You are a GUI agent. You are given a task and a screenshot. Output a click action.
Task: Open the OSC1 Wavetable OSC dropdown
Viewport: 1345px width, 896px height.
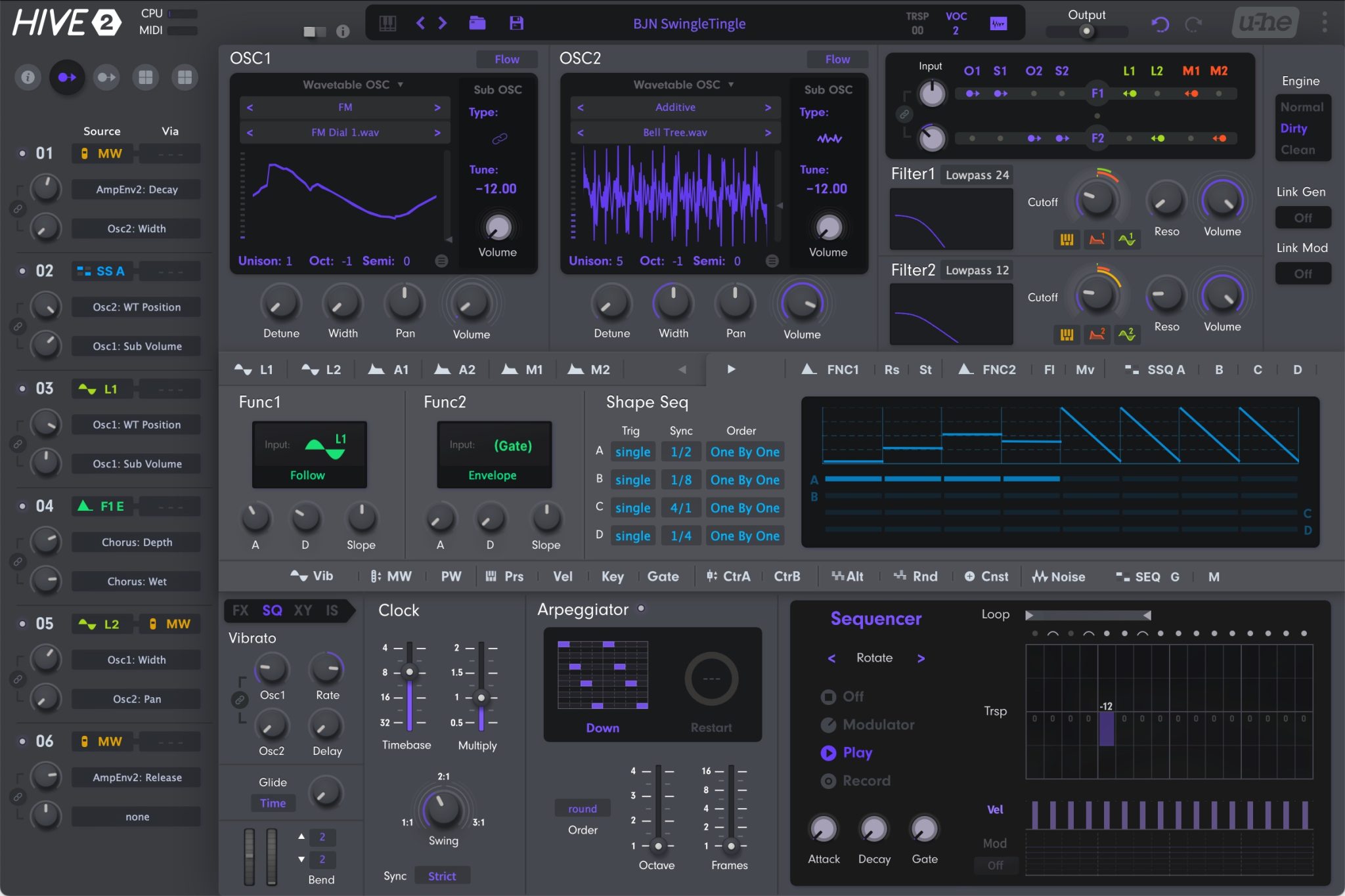[x=353, y=85]
